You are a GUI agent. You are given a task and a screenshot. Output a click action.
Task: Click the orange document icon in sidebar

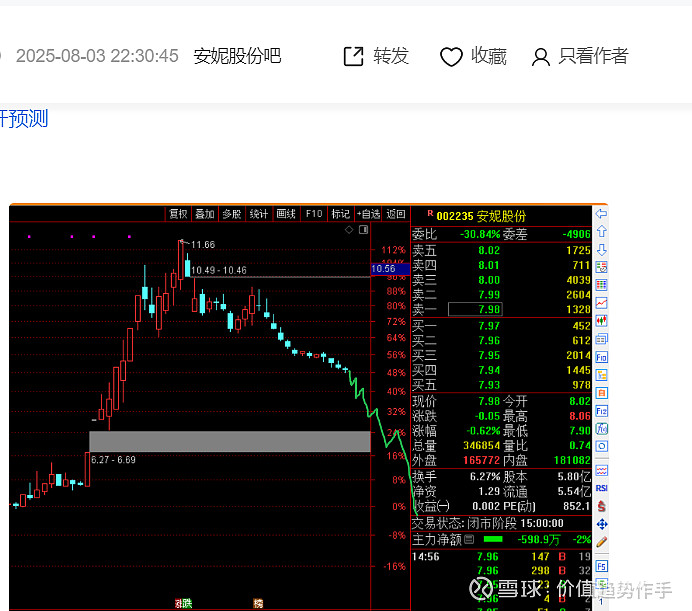[601, 393]
